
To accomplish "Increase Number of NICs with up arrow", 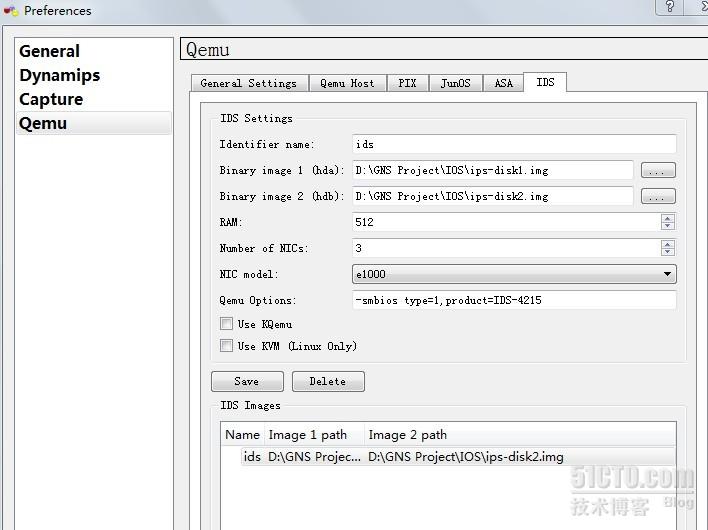I will pos(667,244).
